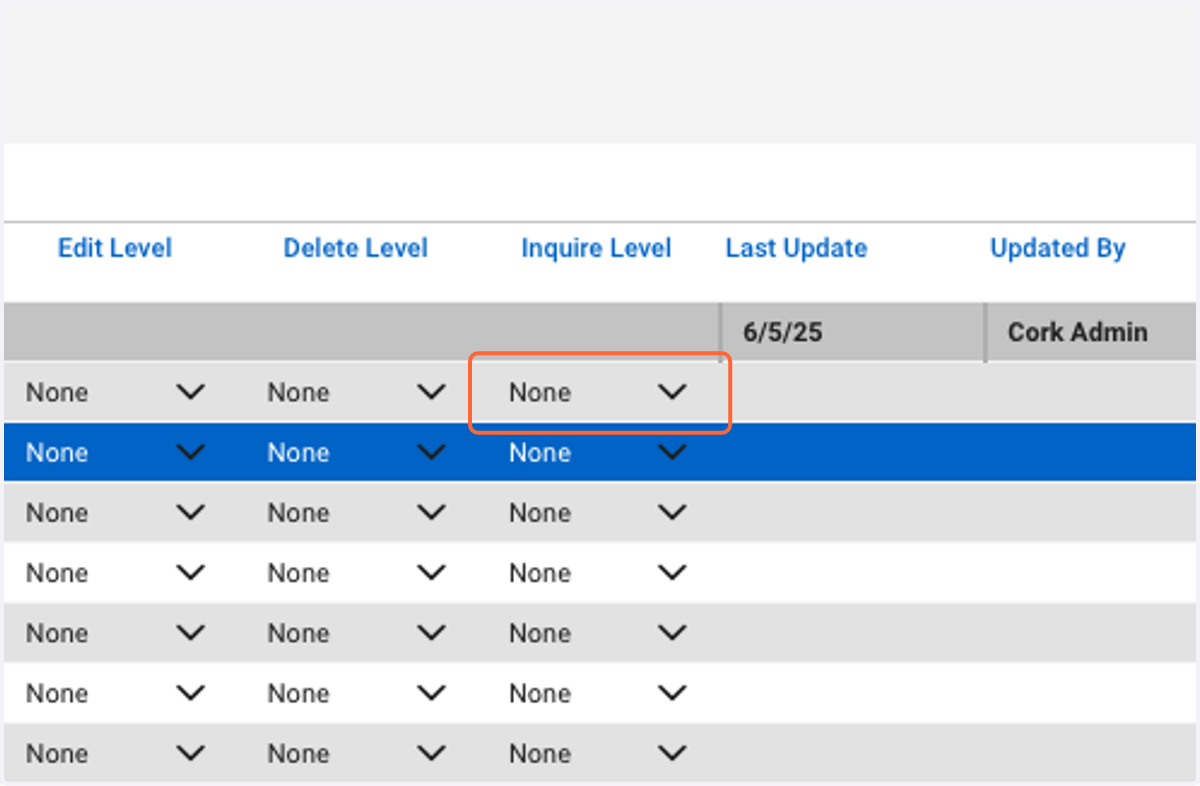This screenshot has height=786, width=1200.
Task: Select the 6/5/25 last update cell
Action: (853, 332)
